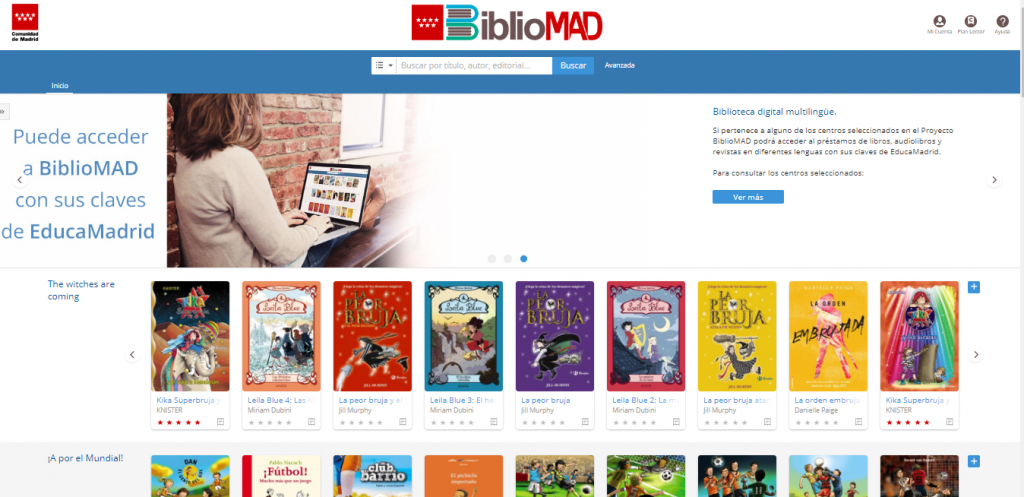Viewport: 1024px width, 497px height.
Task: Click the Comunidad de Madrid logo
Action: (x=25, y=23)
